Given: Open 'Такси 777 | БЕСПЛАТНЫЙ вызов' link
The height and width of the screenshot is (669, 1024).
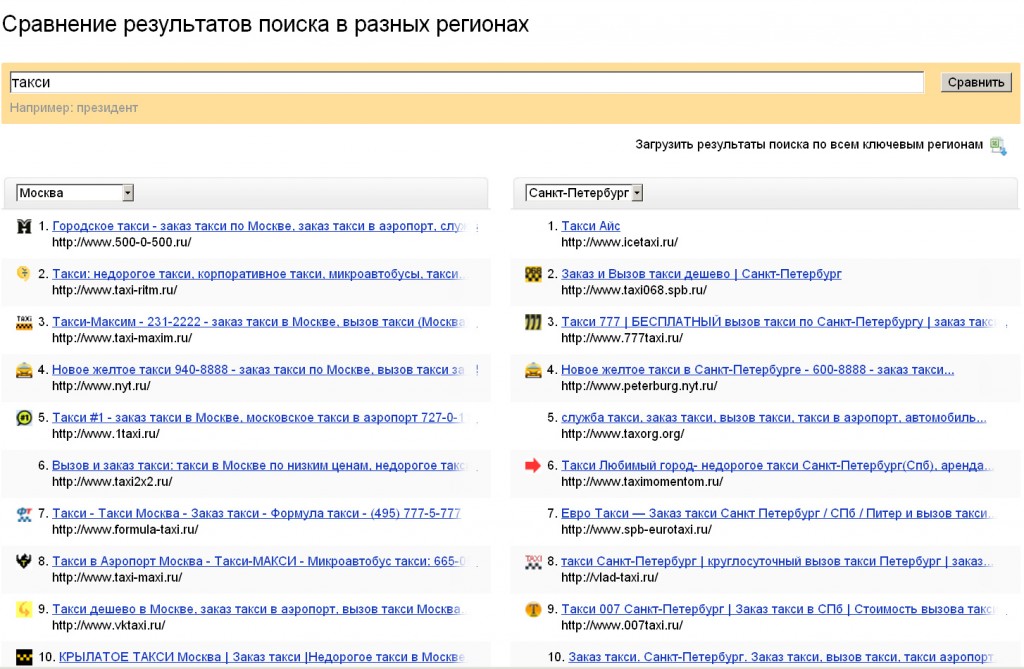Looking at the screenshot, I should pos(778,321).
